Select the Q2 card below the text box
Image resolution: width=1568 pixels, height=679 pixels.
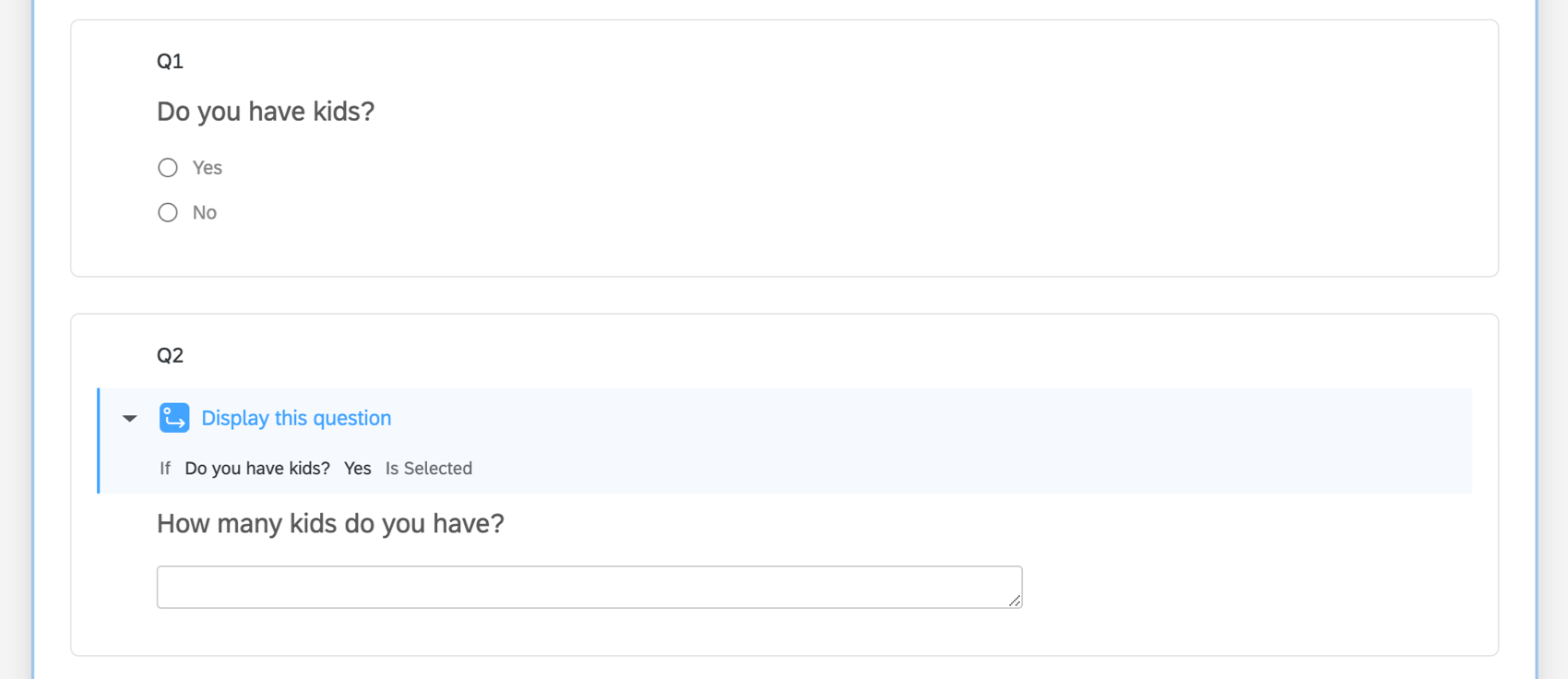[x=784, y=635]
